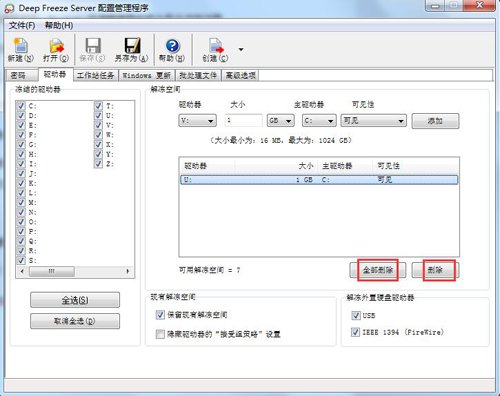Click the Clear All (取消全选) button
Image resolution: width=500 pixels, height=396 pixels.
click(x=75, y=321)
